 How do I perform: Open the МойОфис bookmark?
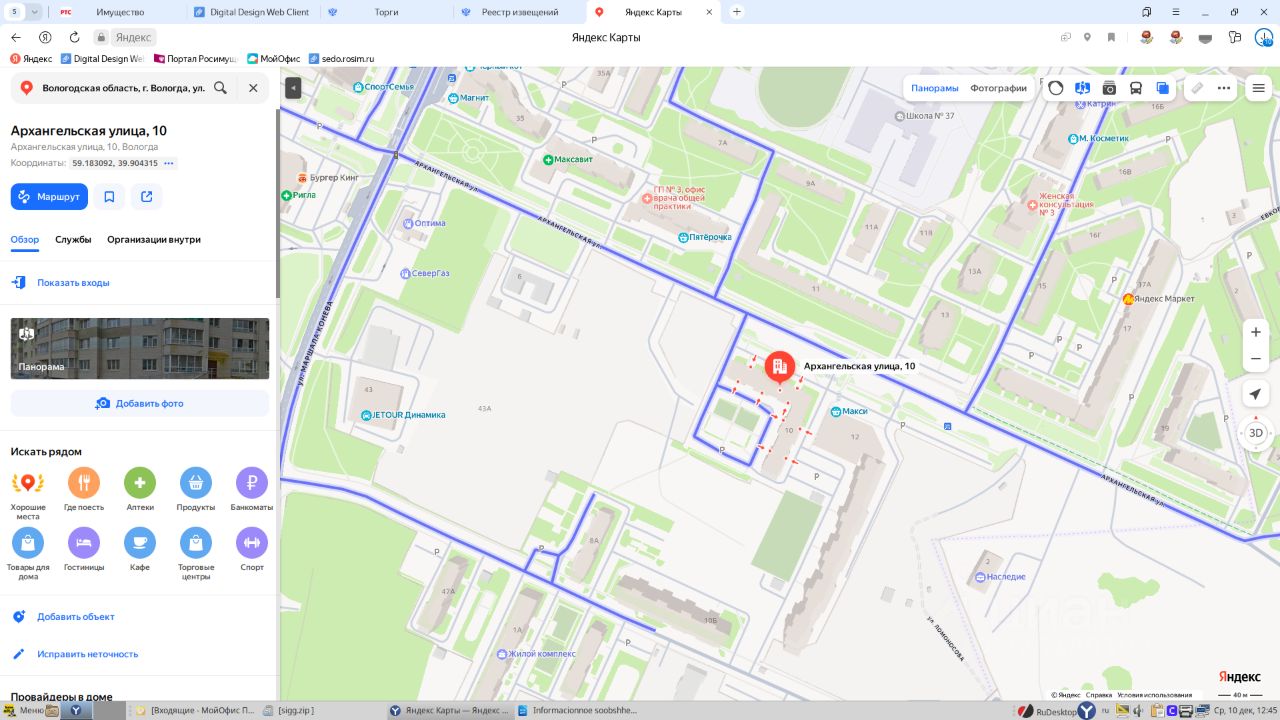pos(273,59)
